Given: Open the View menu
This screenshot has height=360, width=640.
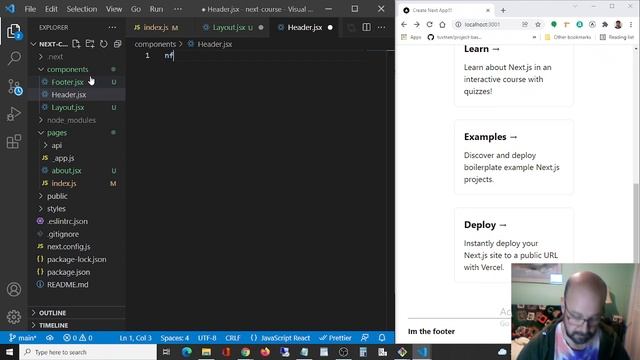Looking at the screenshot, I should [114, 9].
